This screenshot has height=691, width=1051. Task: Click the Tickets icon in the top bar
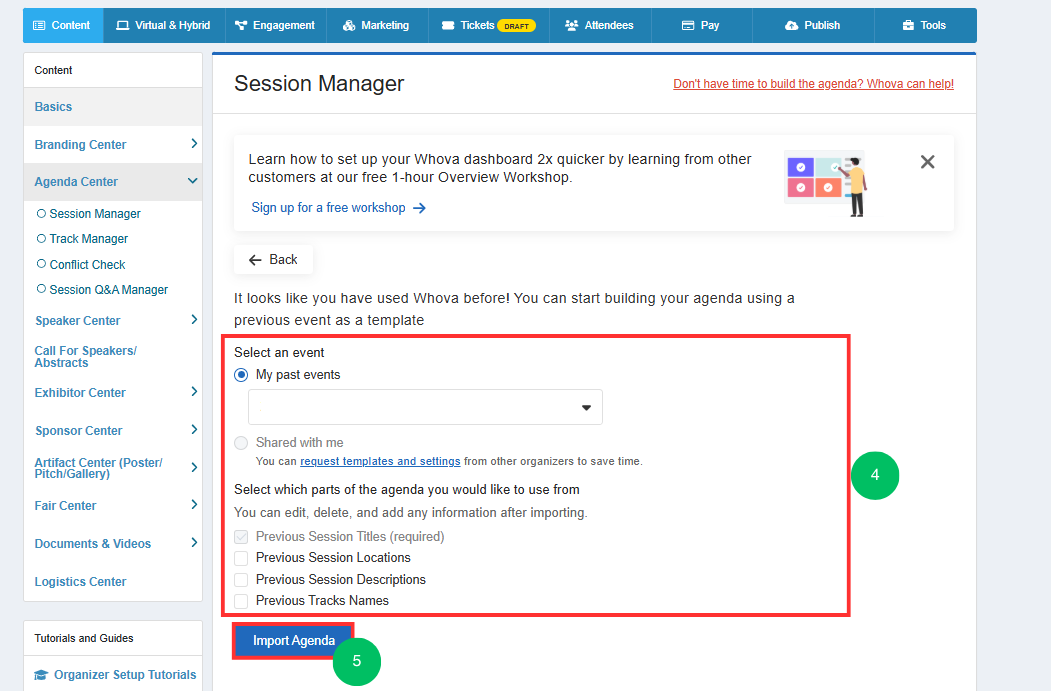[x=448, y=25]
